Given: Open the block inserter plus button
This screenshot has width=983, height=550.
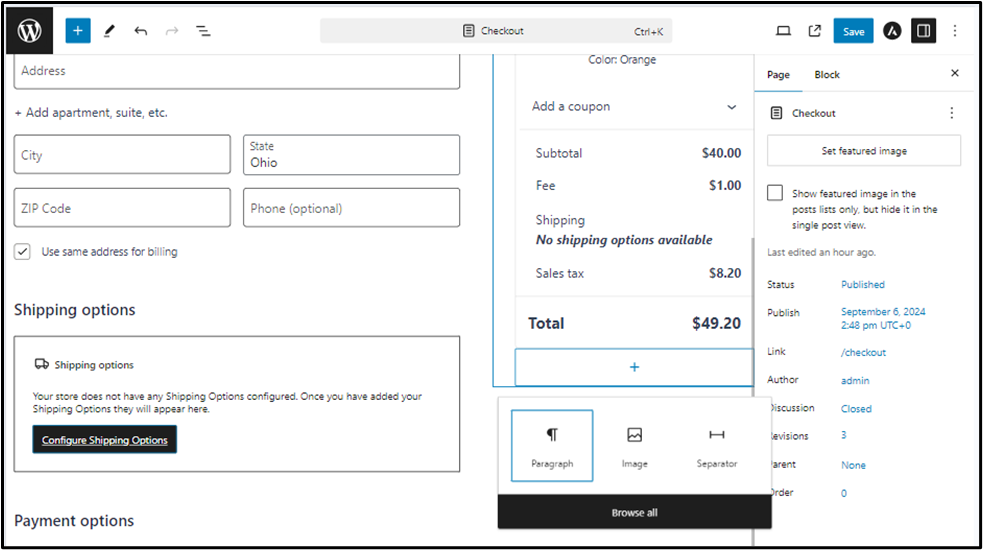Looking at the screenshot, I should point(78,31).
